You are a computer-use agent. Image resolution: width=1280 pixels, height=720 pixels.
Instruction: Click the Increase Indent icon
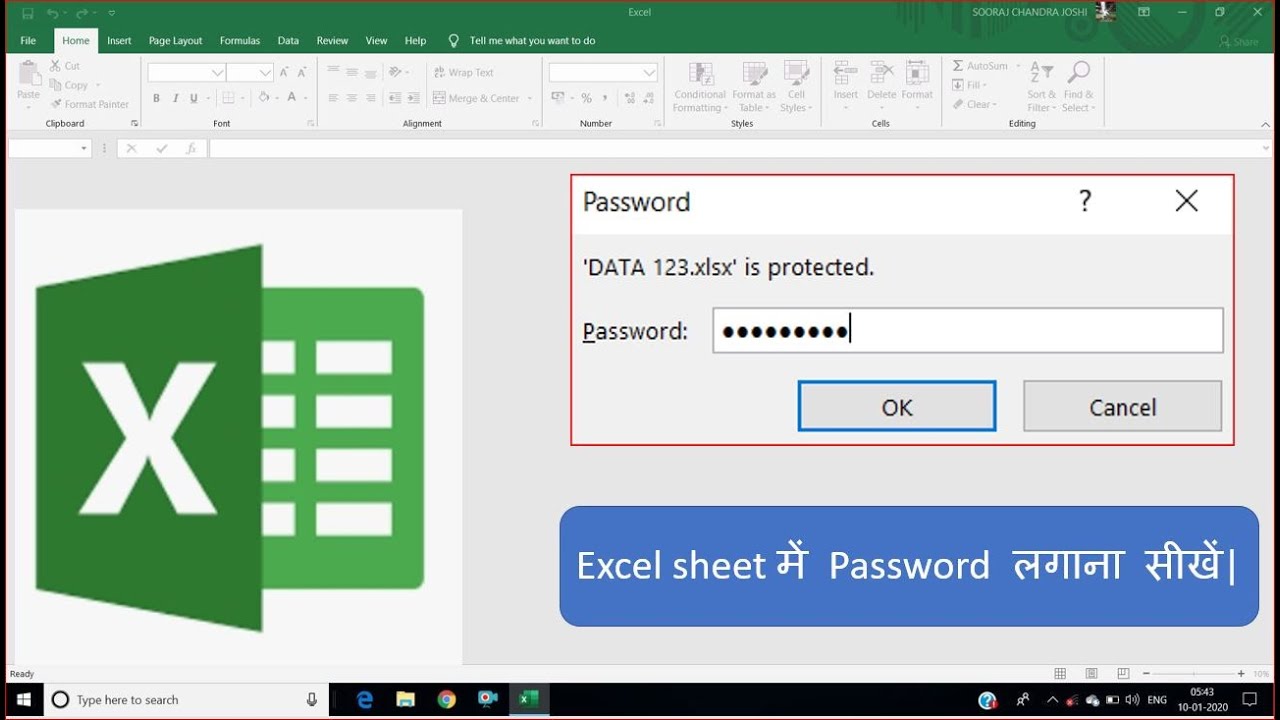coord(413,98)
